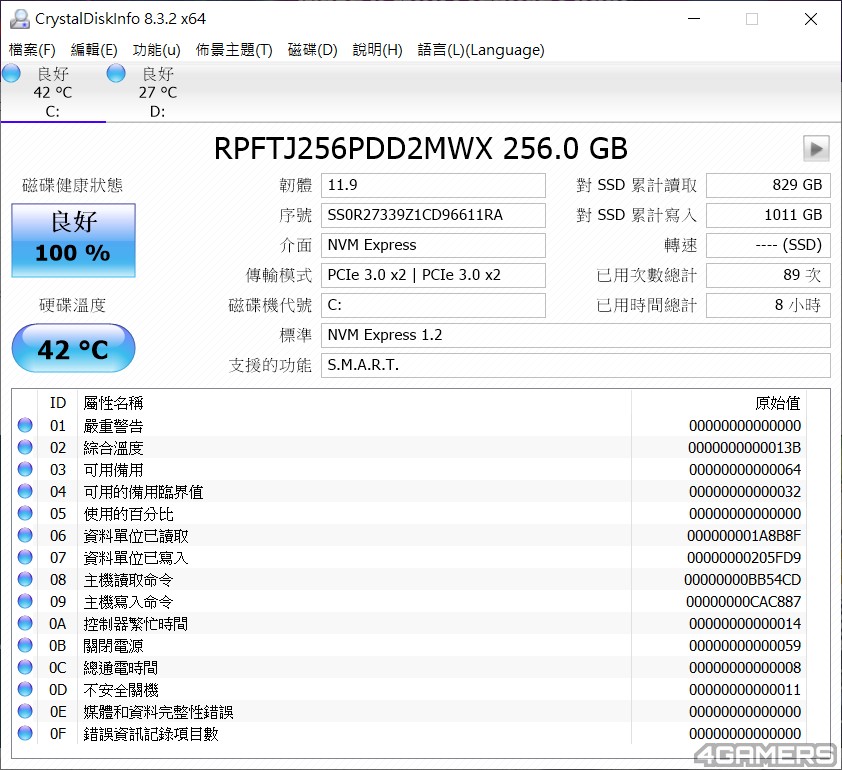The width and height of the screenshot is (842, 770).
Task: Switch to the D: disk tab
Action: pos(157,92)
